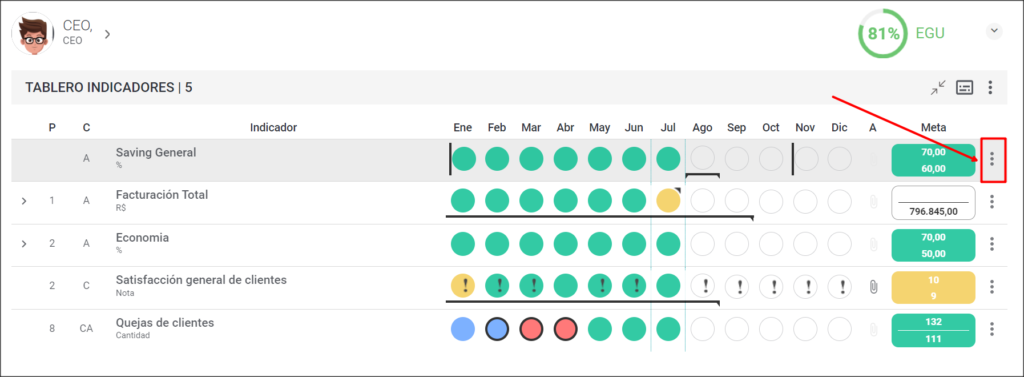Click the green June circle for Facturación Total

(x=634, y=201)
